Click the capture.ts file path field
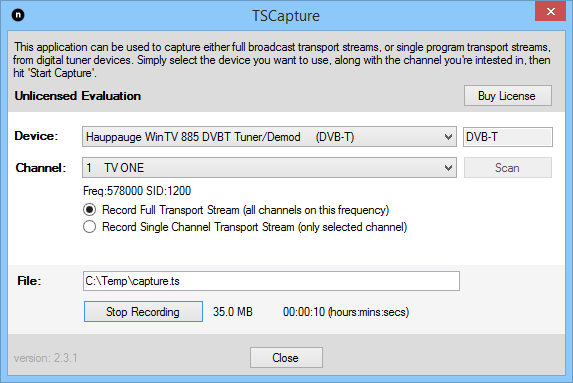Screen dimensions: 573x383 [271, 281]
